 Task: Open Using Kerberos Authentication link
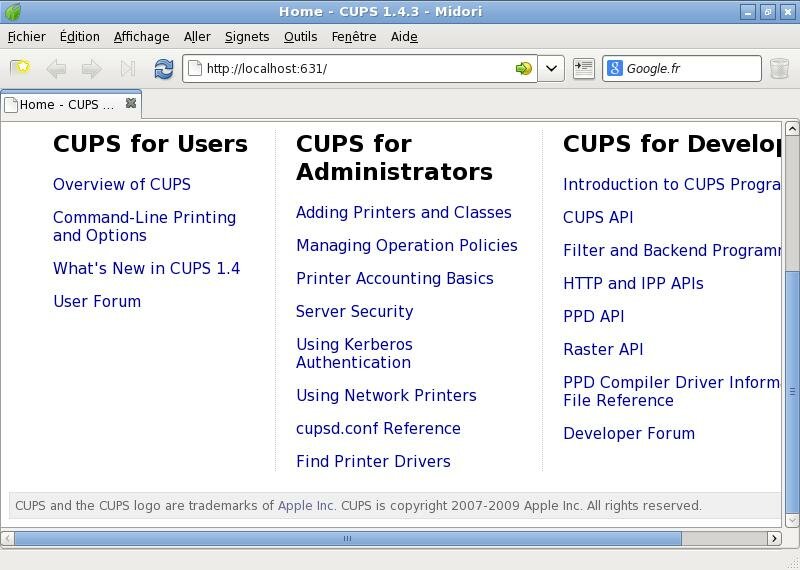click(354, 353)
